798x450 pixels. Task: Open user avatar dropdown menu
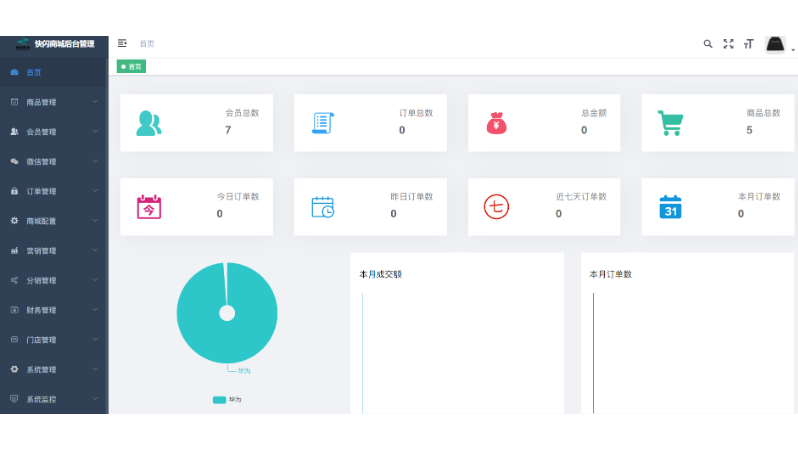(777, 45)
